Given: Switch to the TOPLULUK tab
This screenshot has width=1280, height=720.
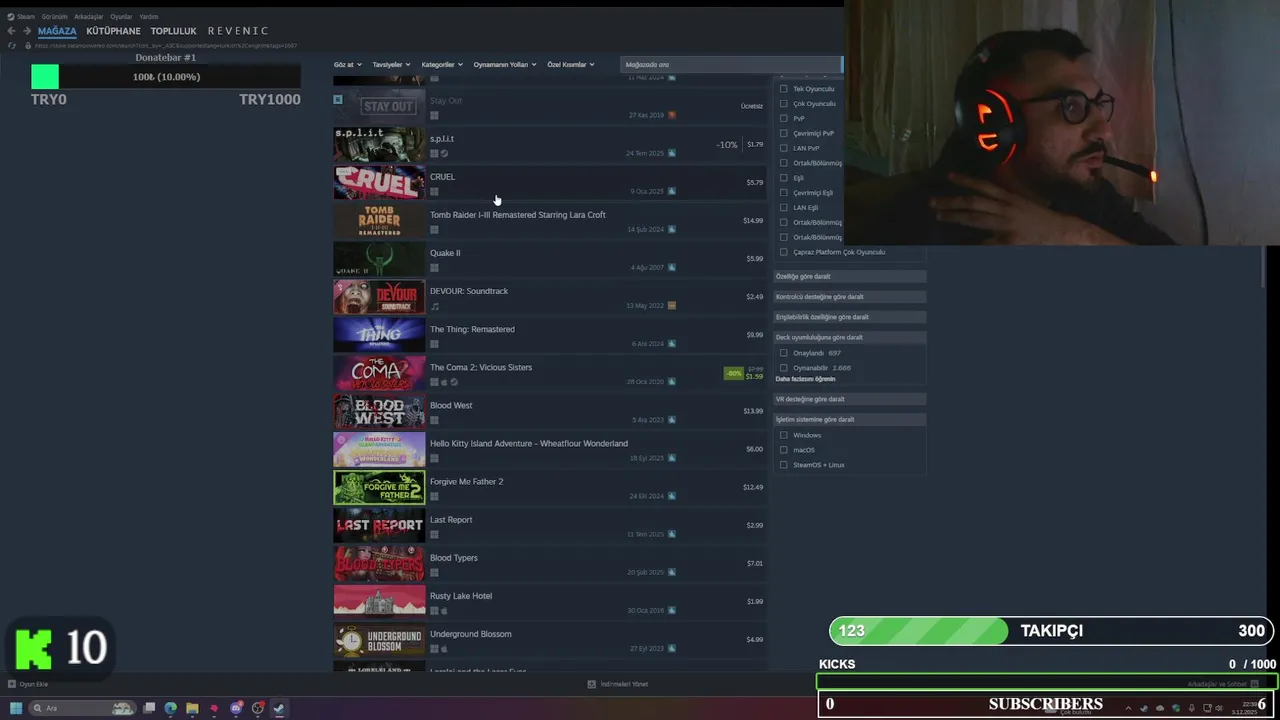Looking at the screenshot, I should pos(173,31).
